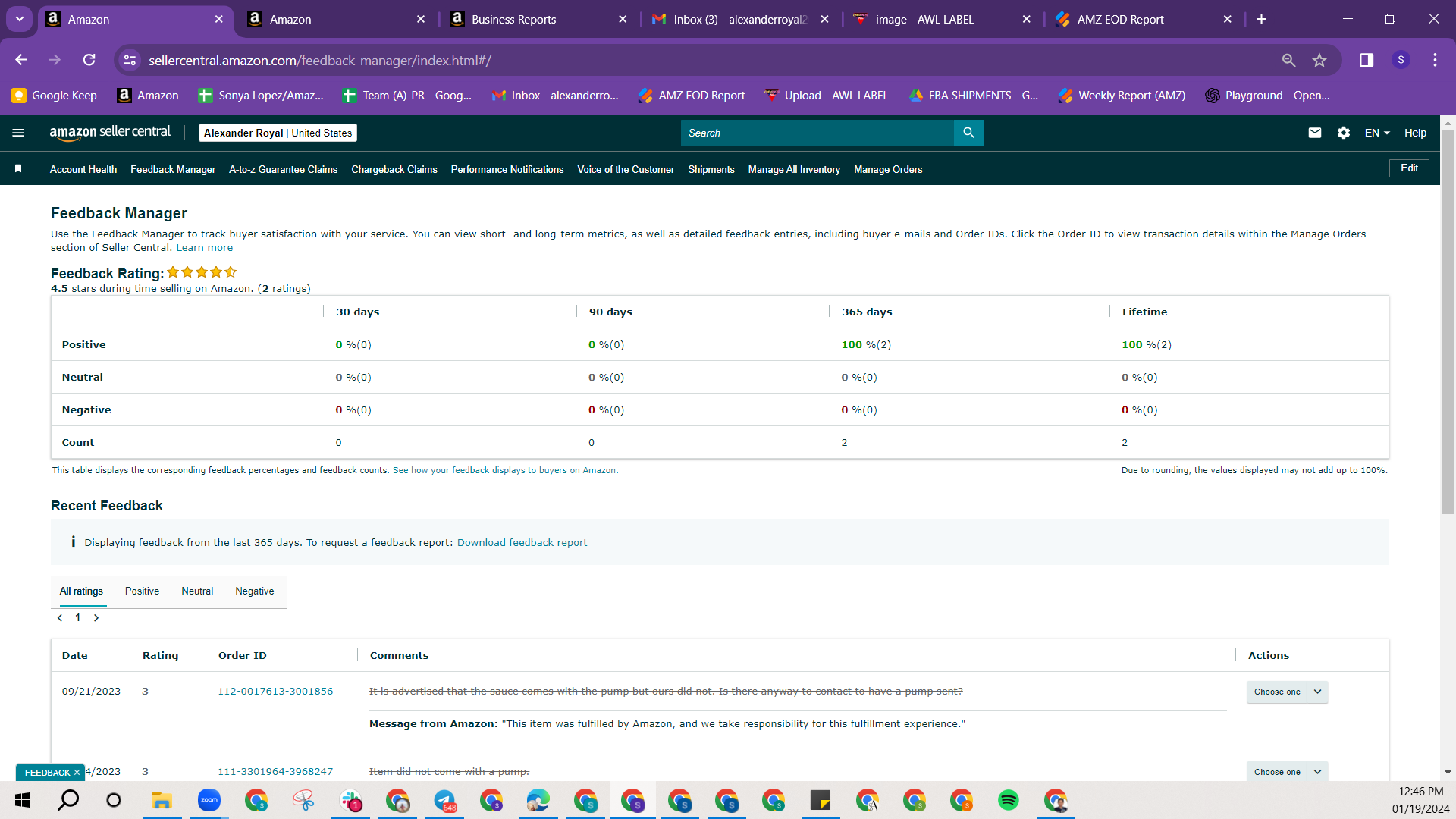Screen dimensions: 1456x819
Task: Open the Playground - Open... bookmark
Action: pyautogui.click(x=1268, y=96)
